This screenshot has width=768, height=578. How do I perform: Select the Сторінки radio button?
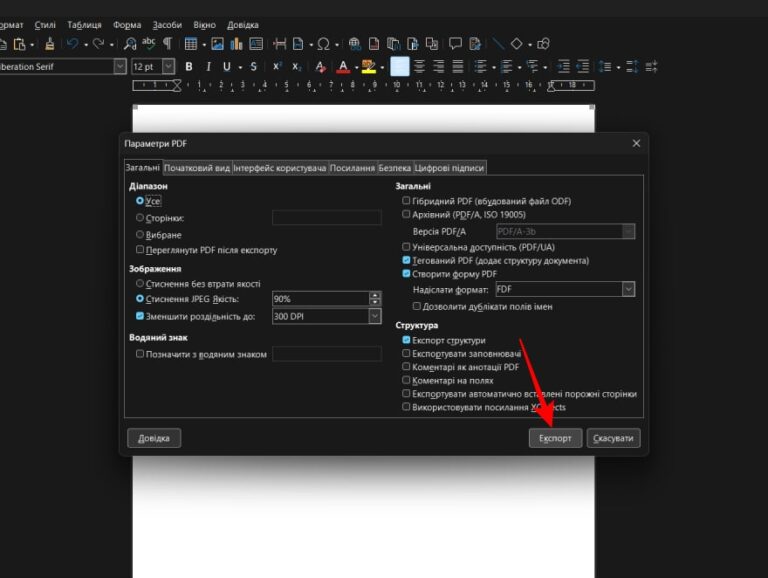pos(140,218)
